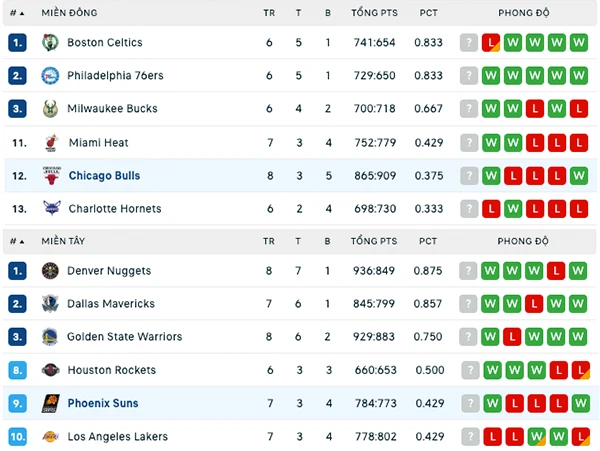Click Boston Celtics red L form badge
The width and height of the screenshot is (600, 451).
pos(491,42)
